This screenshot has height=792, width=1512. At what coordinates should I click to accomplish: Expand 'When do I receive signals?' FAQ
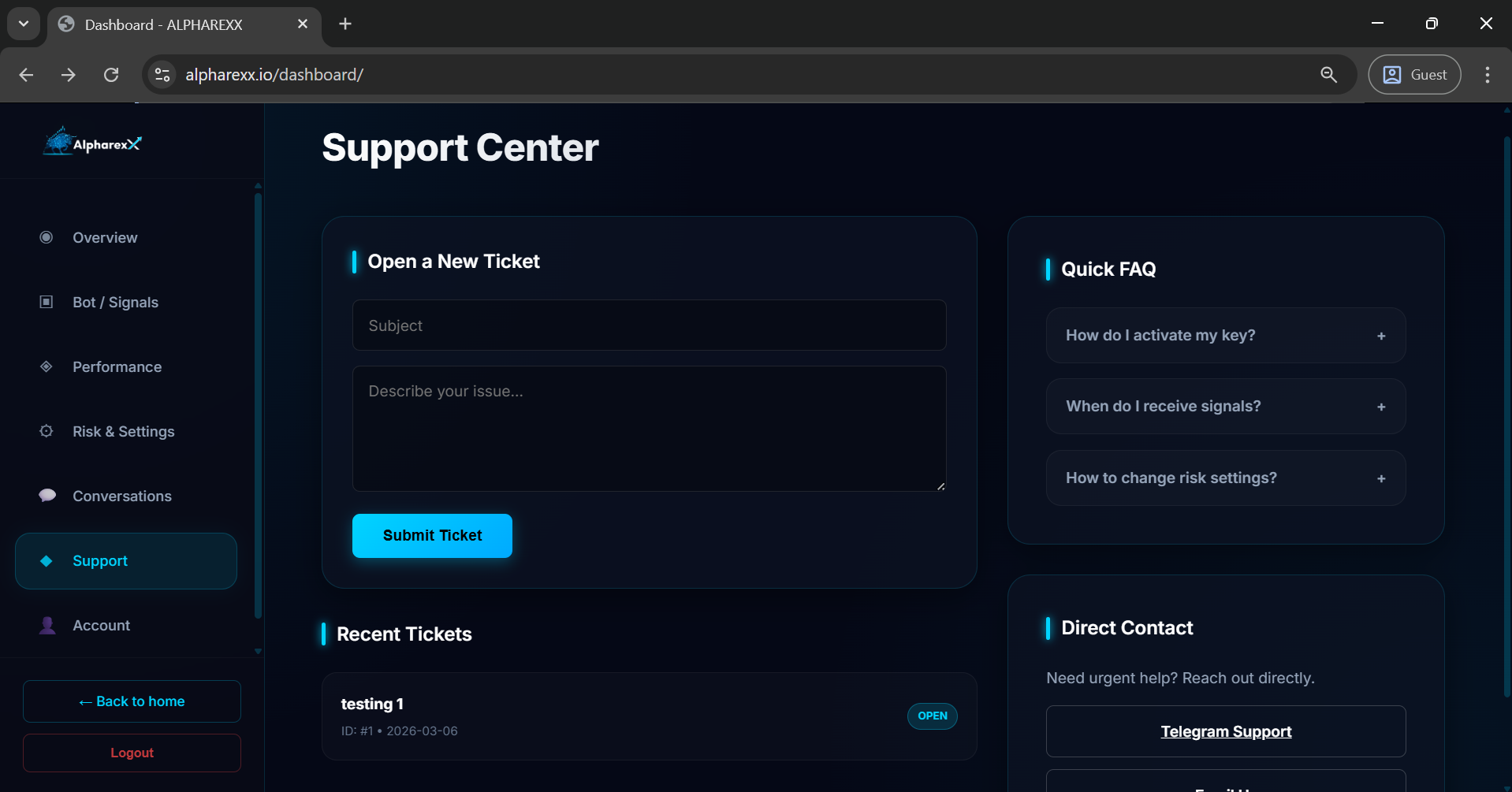pos(1226,406)
